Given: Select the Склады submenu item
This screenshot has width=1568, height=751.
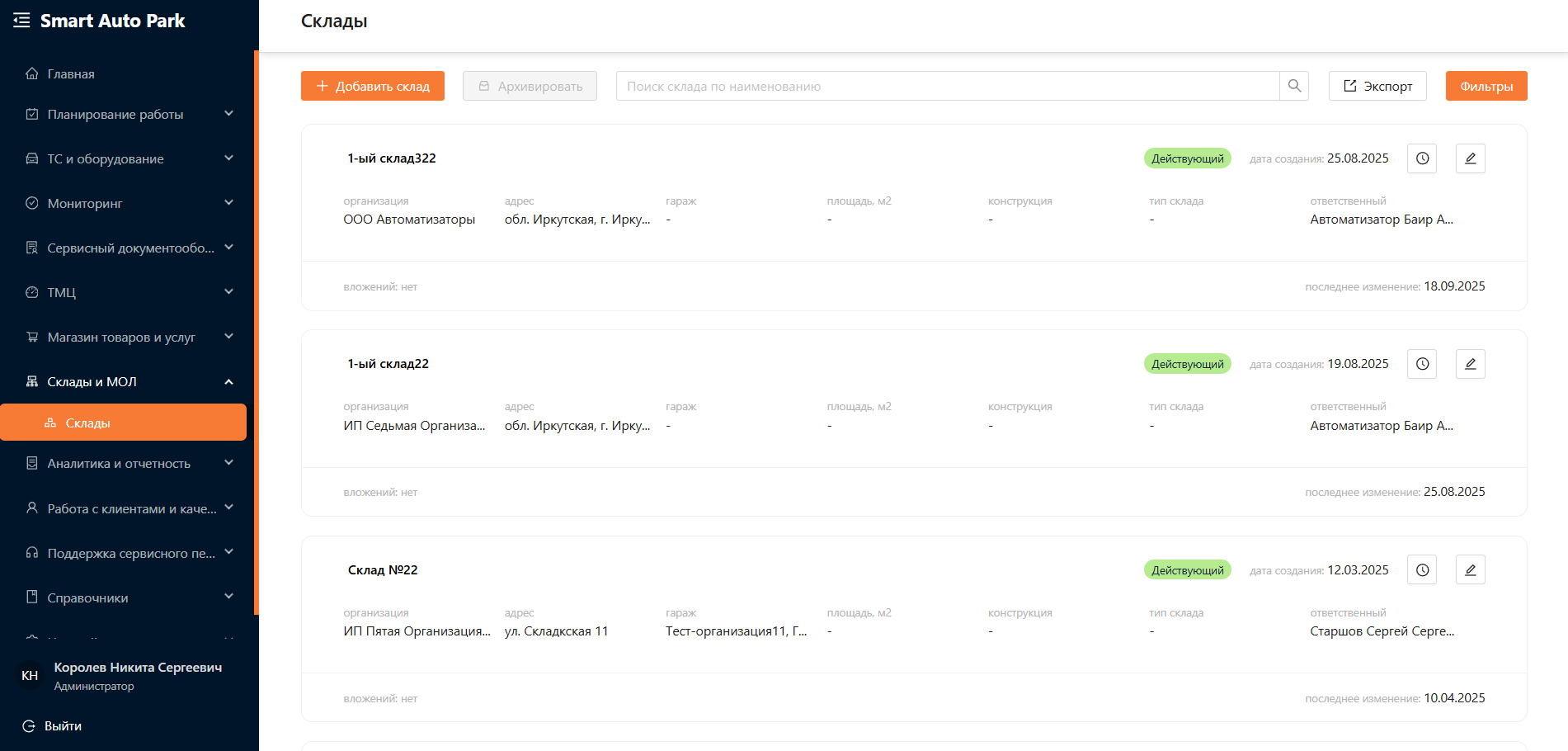Looking at the screenshot, I should 124,423.
